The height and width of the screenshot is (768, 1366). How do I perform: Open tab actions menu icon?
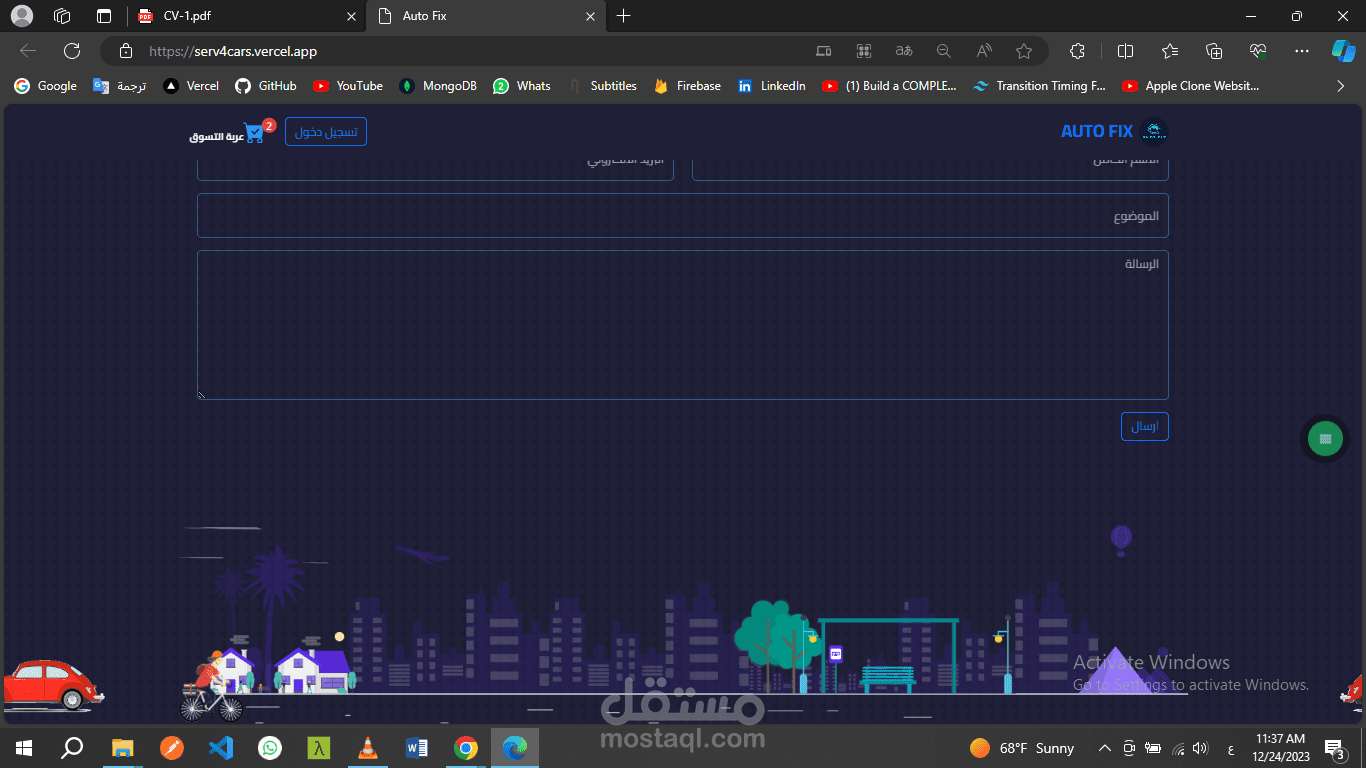tap(104, 16)
